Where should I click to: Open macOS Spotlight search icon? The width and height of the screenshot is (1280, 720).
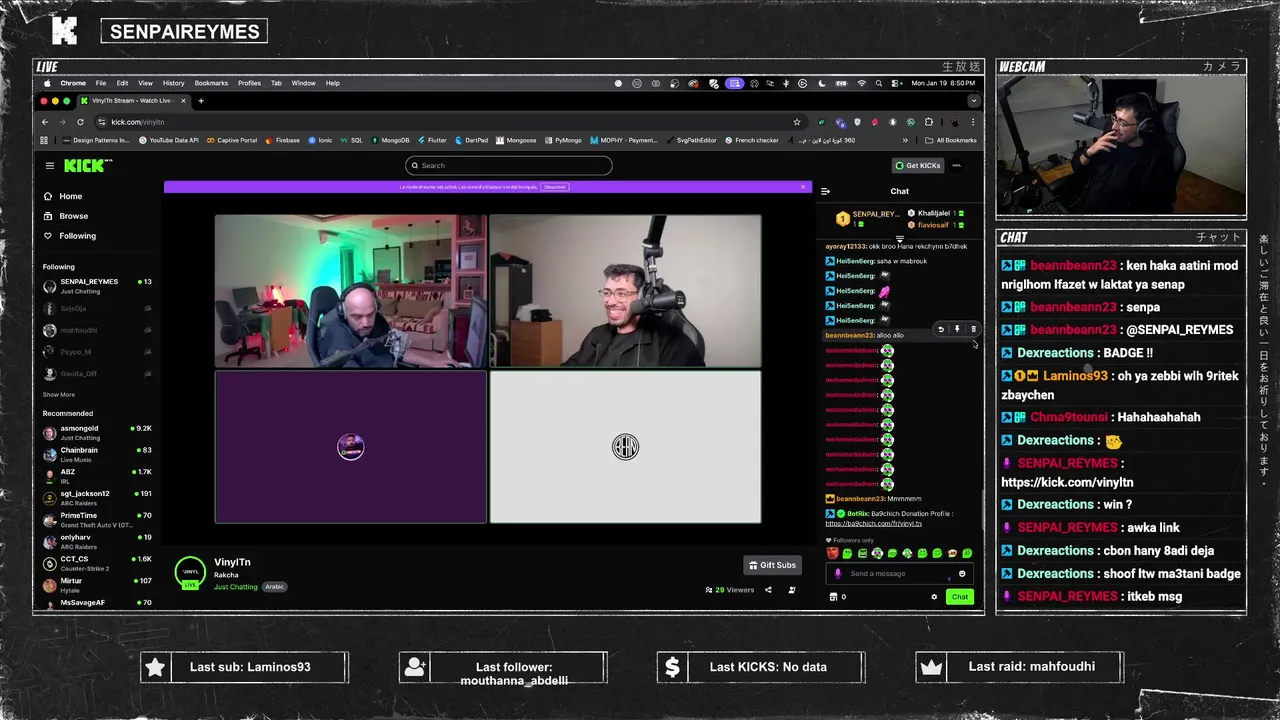point(878,83)
